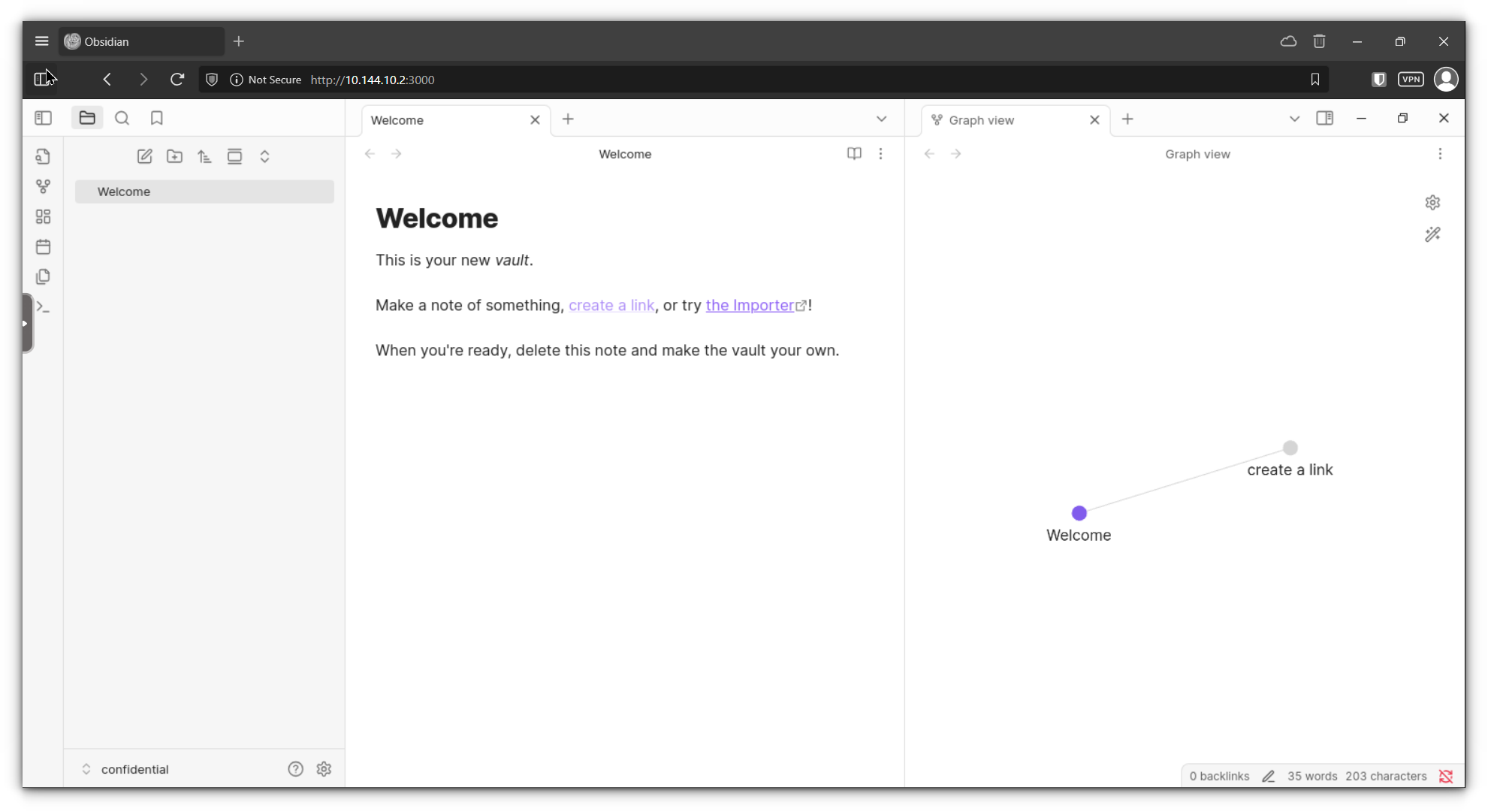
Task: Toggle browser sidebar panel
Action: (42, 79)
